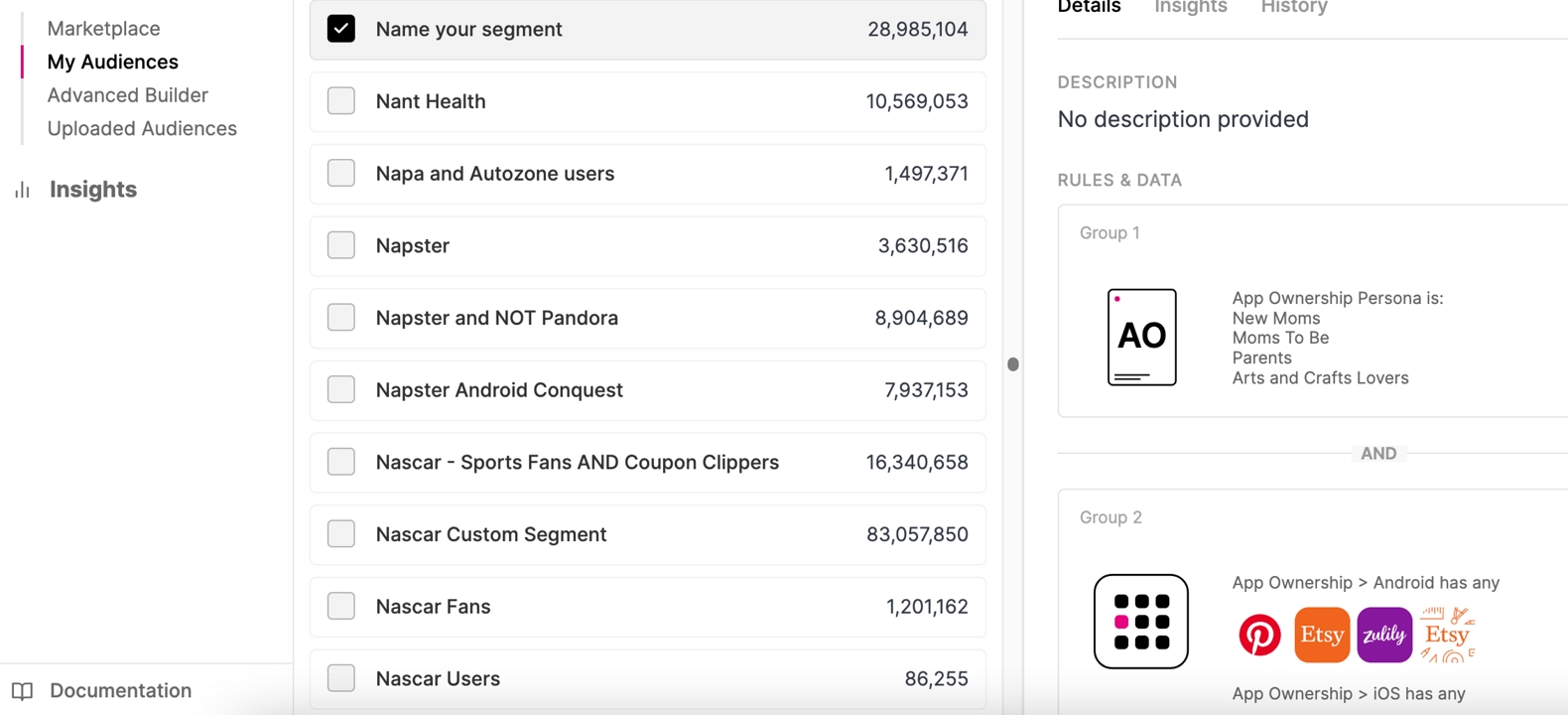Go to Advanced Builder
Screen dimensions: 1568x715
click(127, 95)
